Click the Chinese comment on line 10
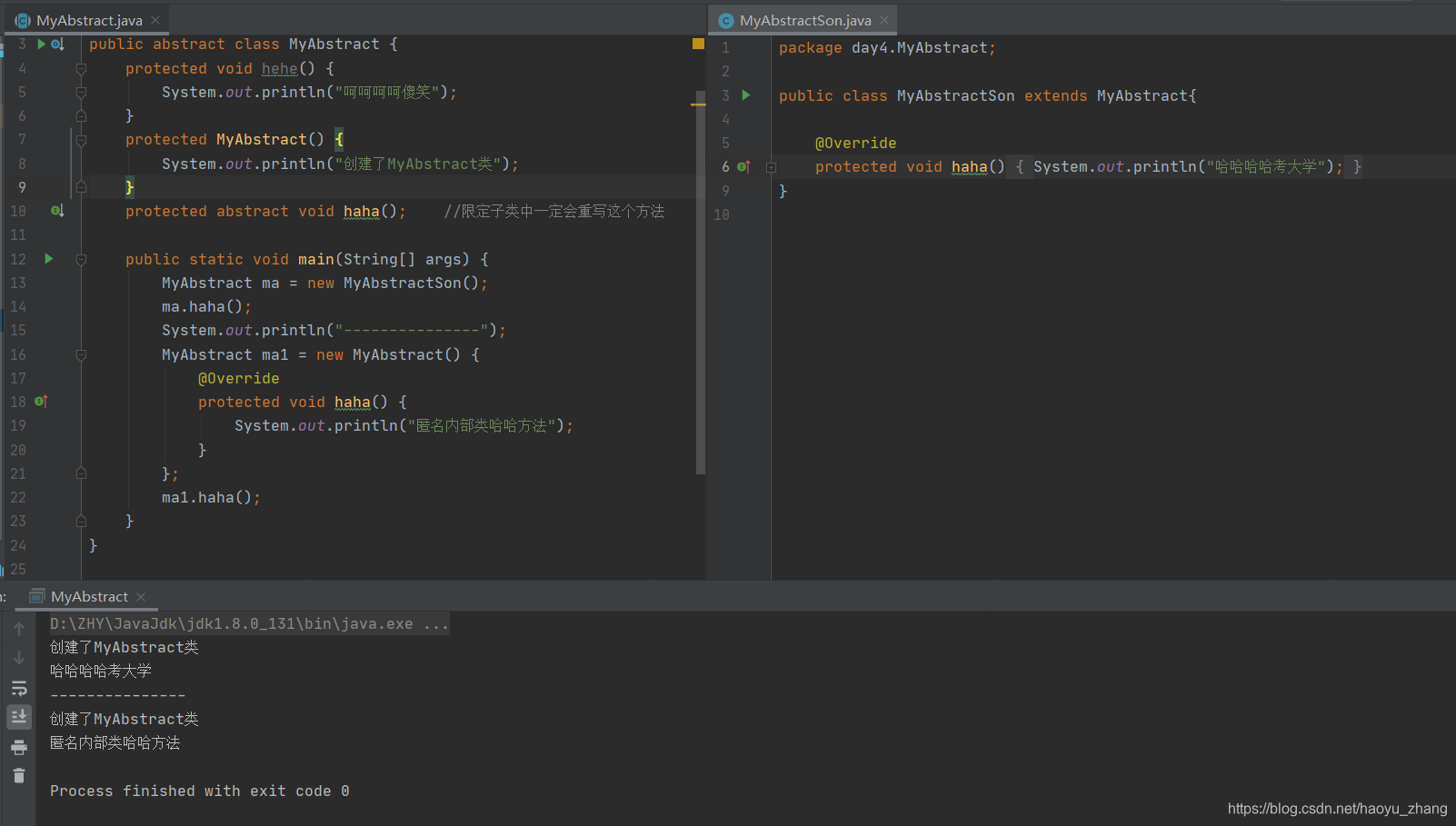This screenshot has height=826, width=1456. tap(553, 211)
